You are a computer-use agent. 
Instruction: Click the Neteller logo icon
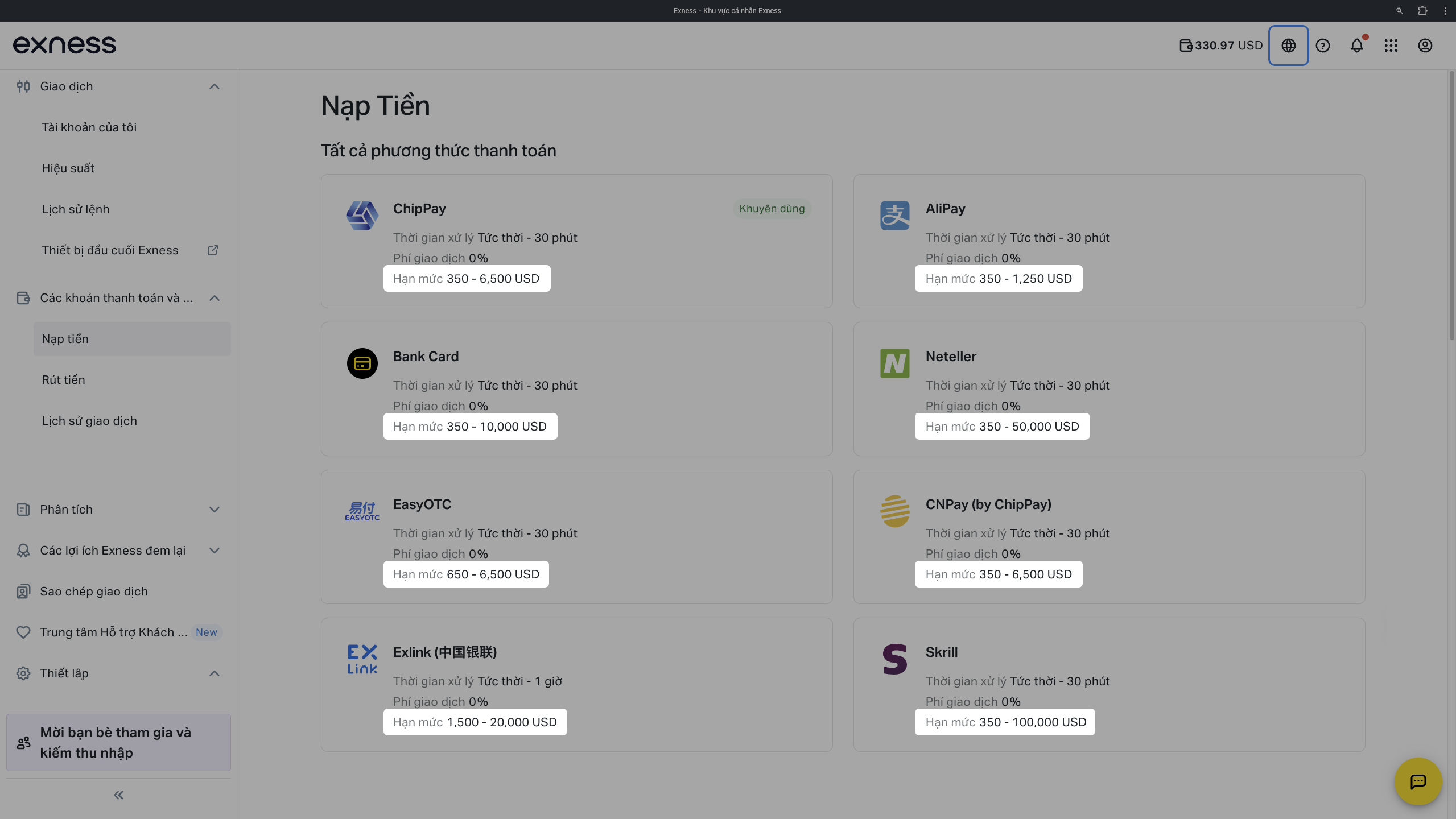click(x=895, y=363)
